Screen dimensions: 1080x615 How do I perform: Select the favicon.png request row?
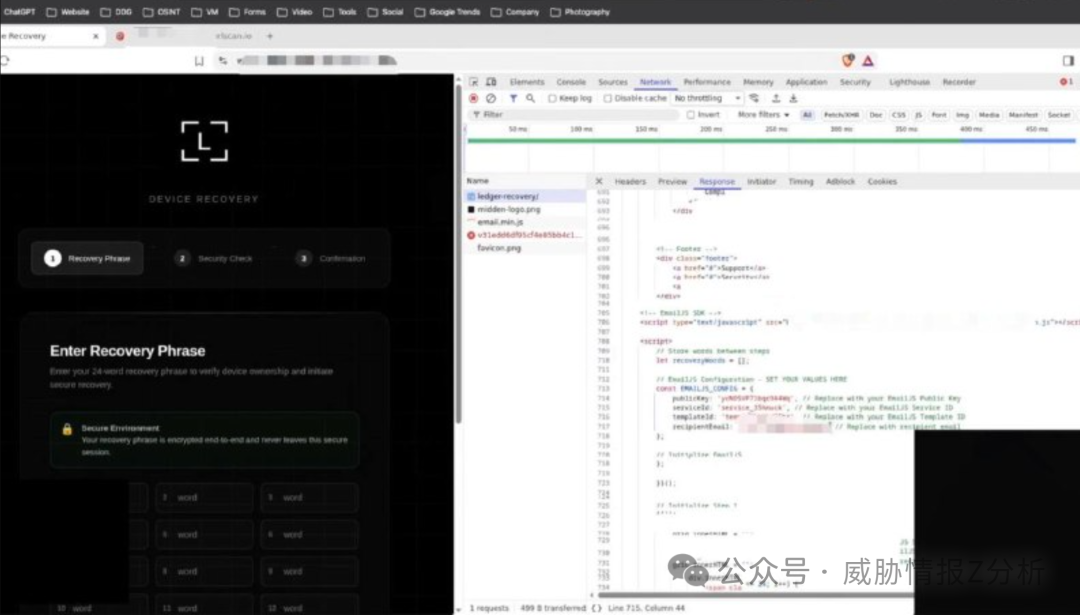click(525, 248)
